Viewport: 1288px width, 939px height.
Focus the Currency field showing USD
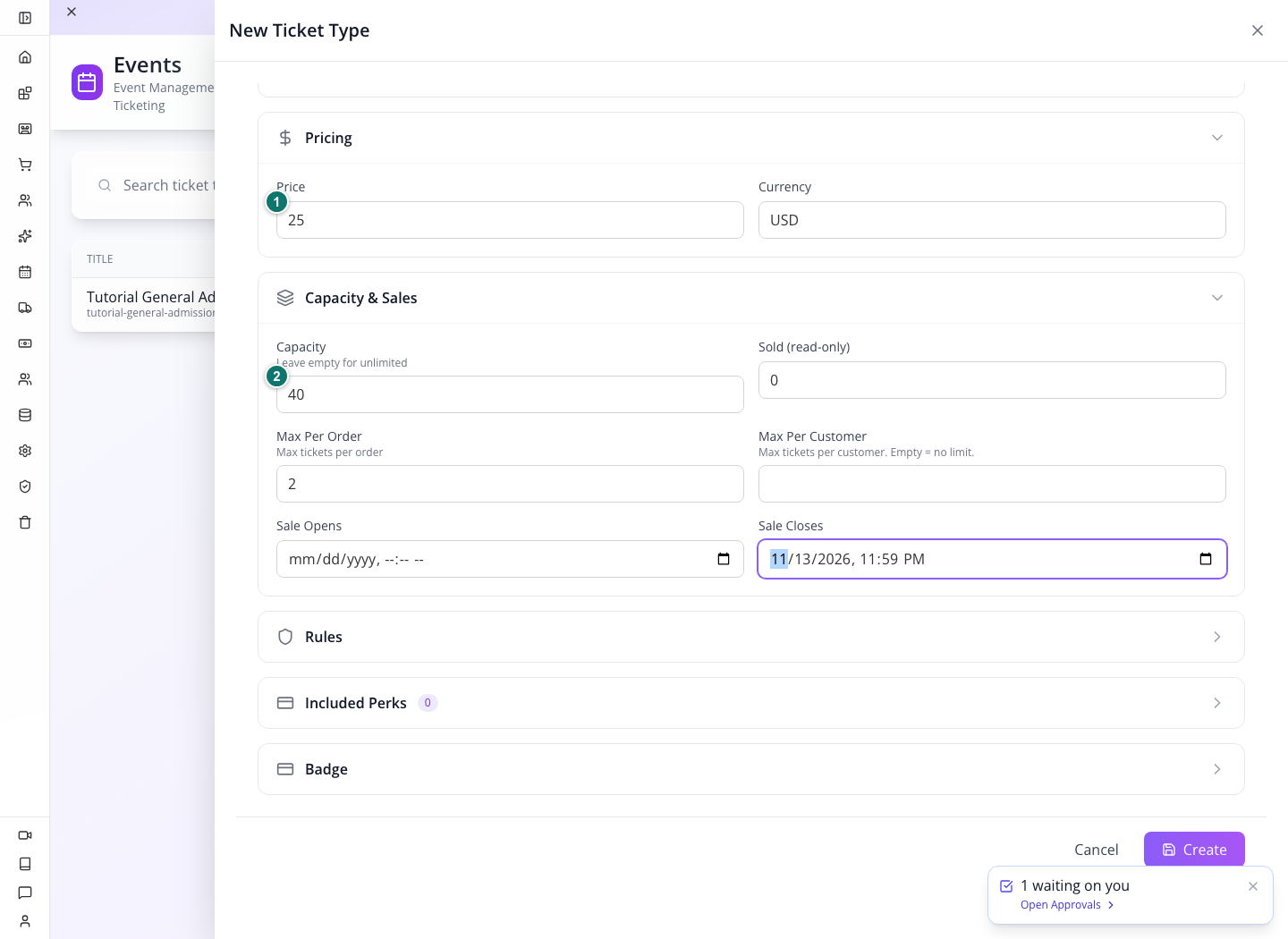pos(992,220)
